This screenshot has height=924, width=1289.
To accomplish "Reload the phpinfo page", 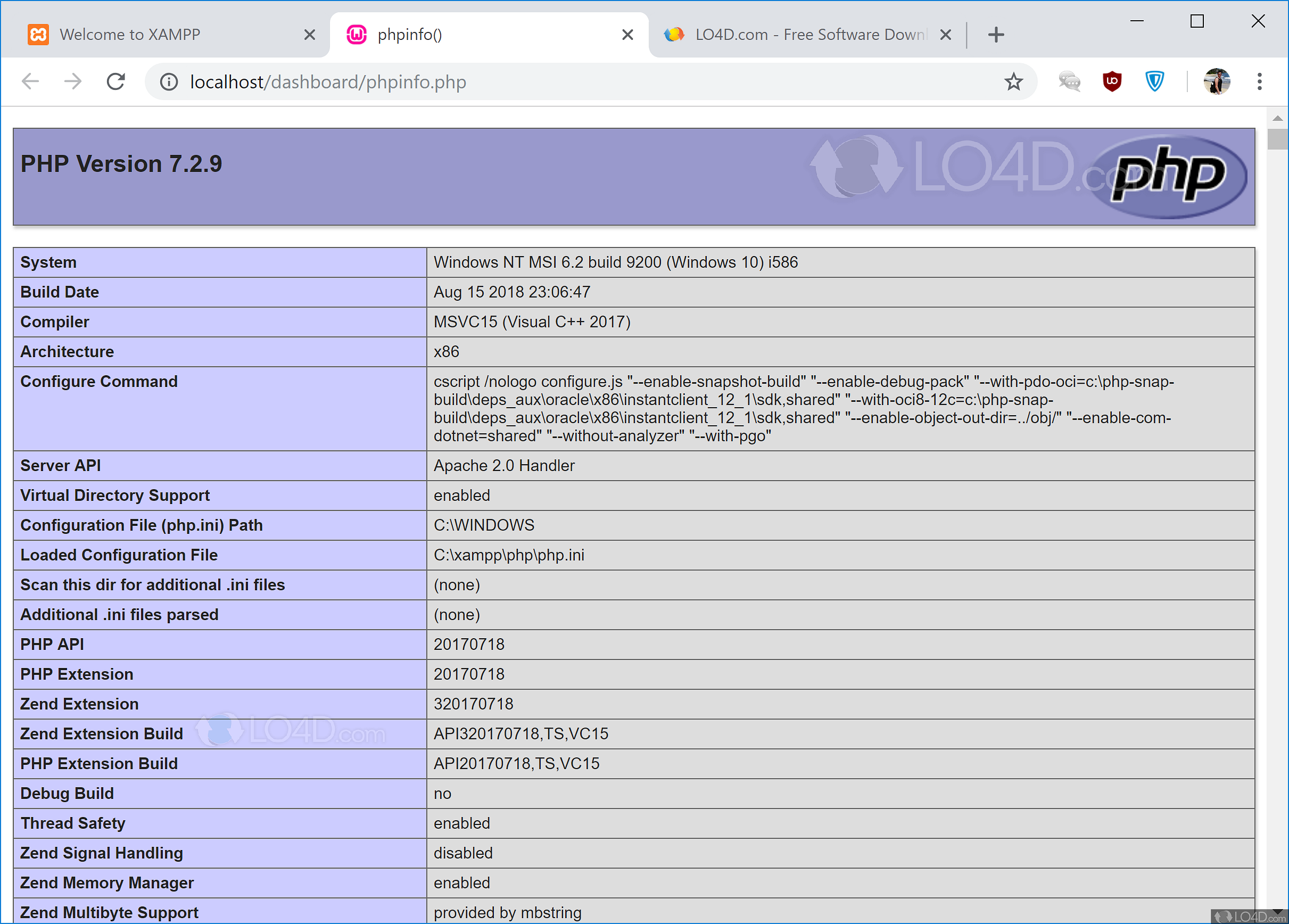I will 115,81.
